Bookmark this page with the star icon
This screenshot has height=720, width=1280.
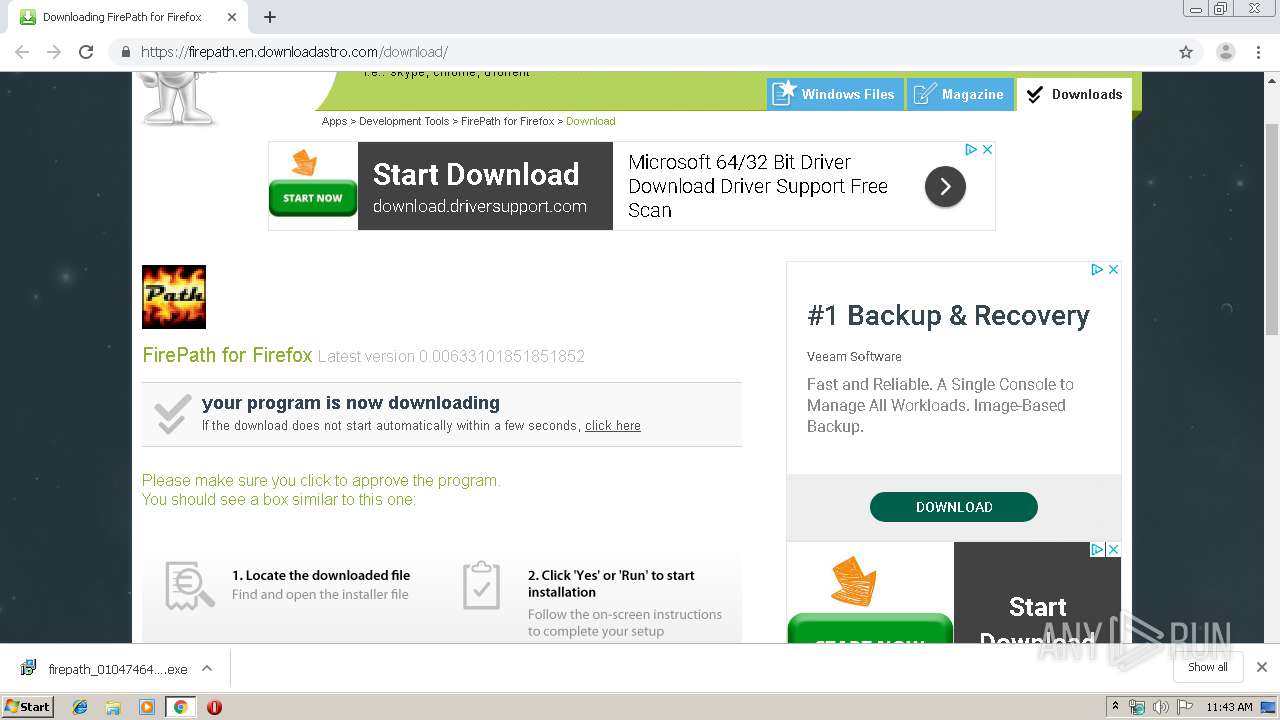1186,52
